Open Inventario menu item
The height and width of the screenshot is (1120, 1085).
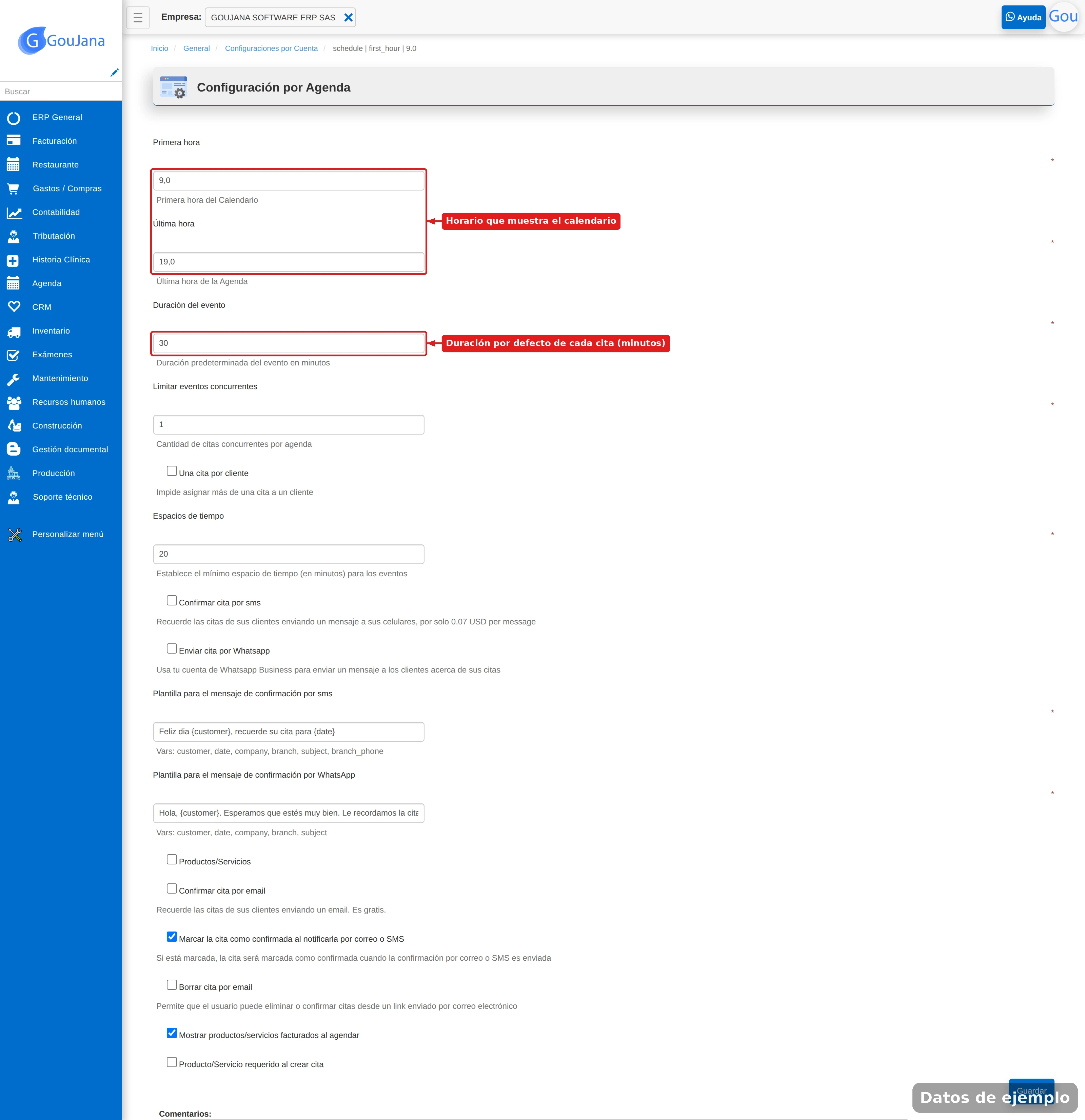click(61, 331)
